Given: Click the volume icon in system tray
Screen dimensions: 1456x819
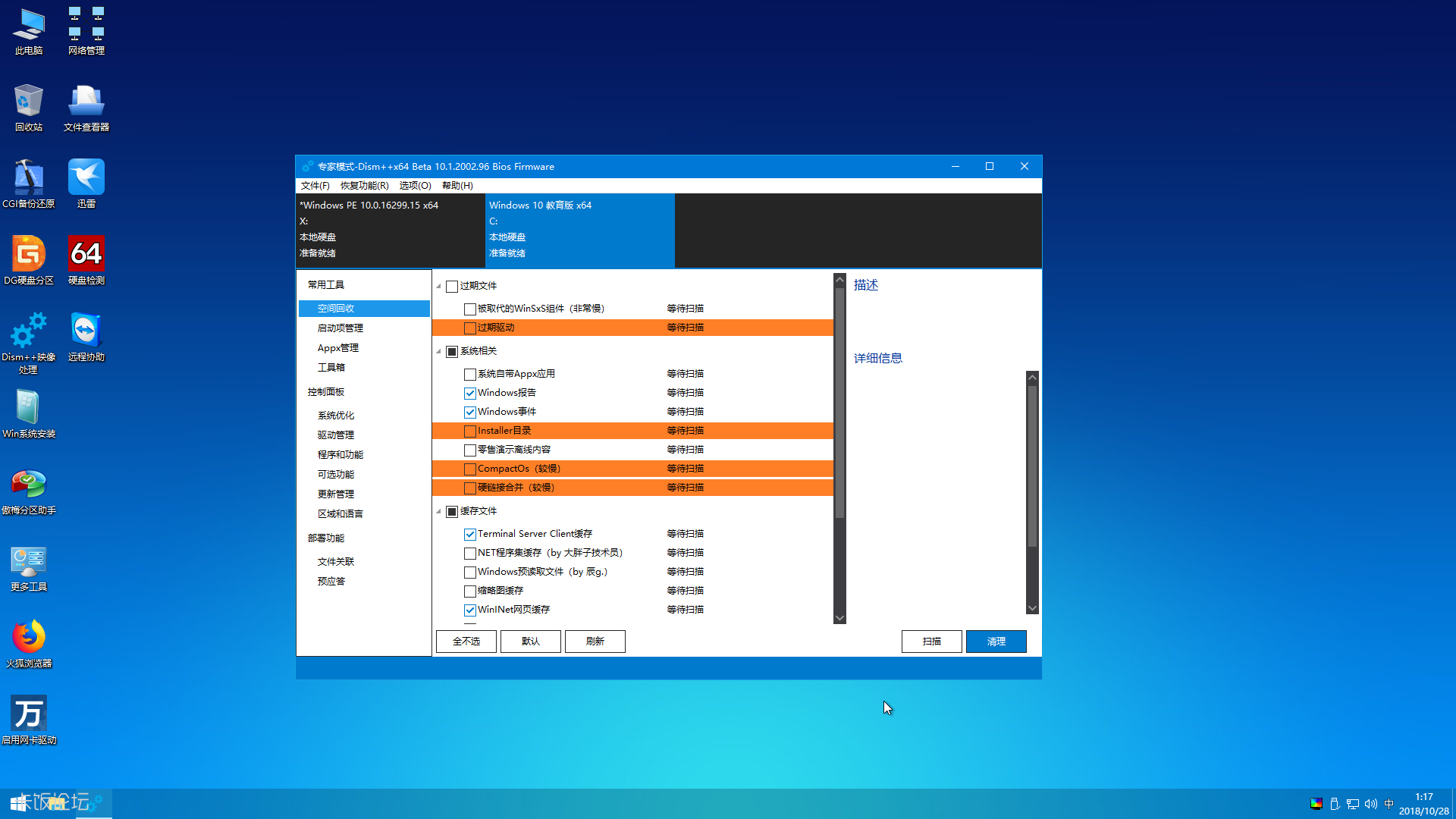Looking at the screenshot, I should [1370, 804].
